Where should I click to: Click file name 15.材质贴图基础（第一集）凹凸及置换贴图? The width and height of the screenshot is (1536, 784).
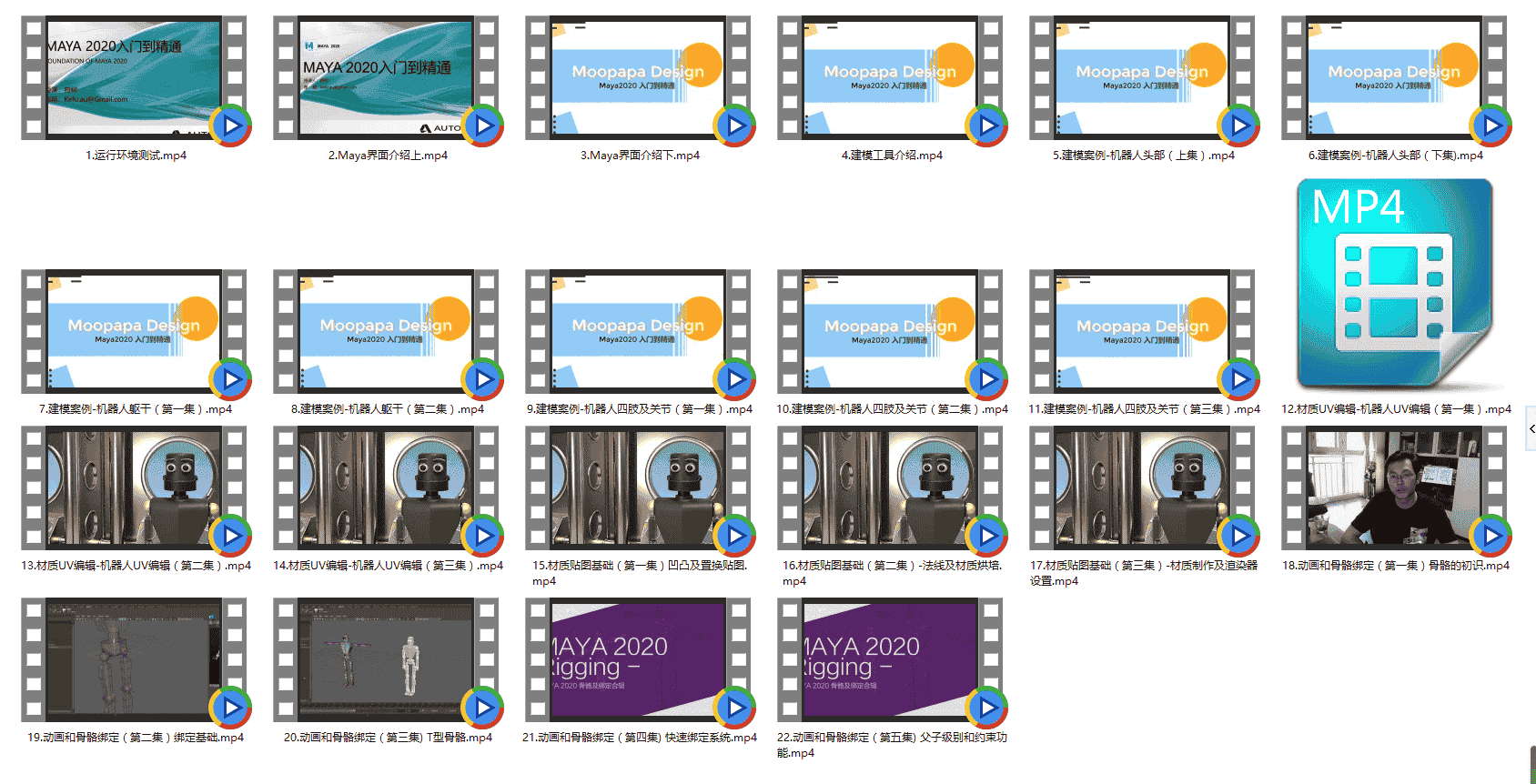coord(640,573)
